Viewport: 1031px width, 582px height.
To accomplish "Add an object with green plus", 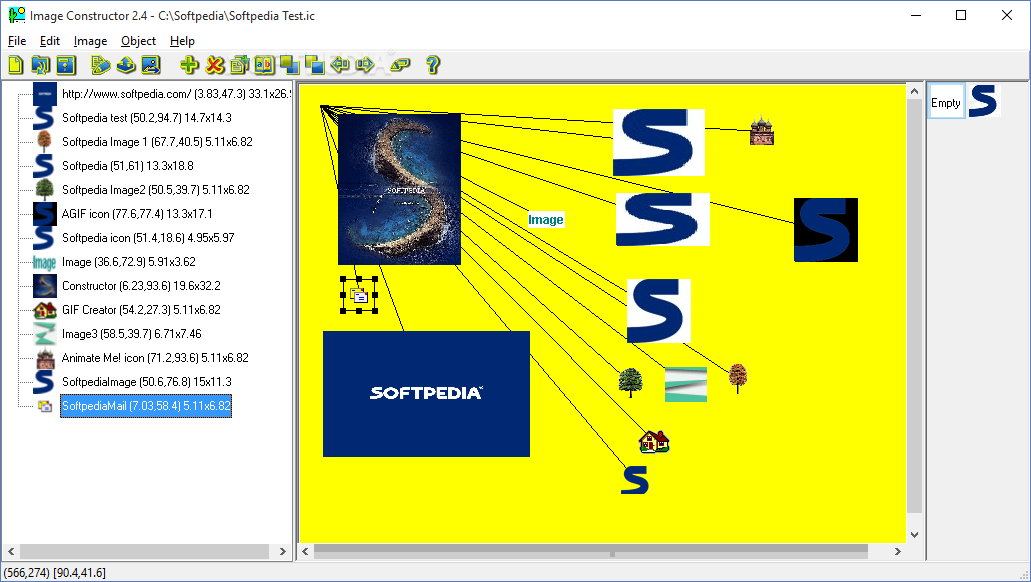I will click(x=189, y=64).
